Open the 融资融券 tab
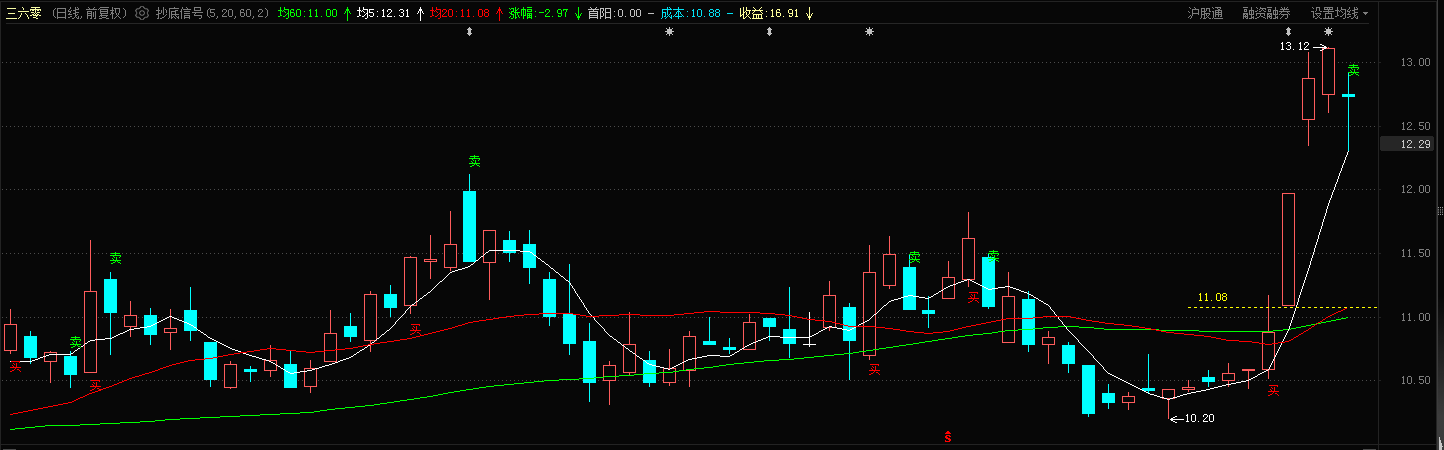The height and width of the screenshot is (450, 1444). pyautogui.click(x=1266, y=13)
